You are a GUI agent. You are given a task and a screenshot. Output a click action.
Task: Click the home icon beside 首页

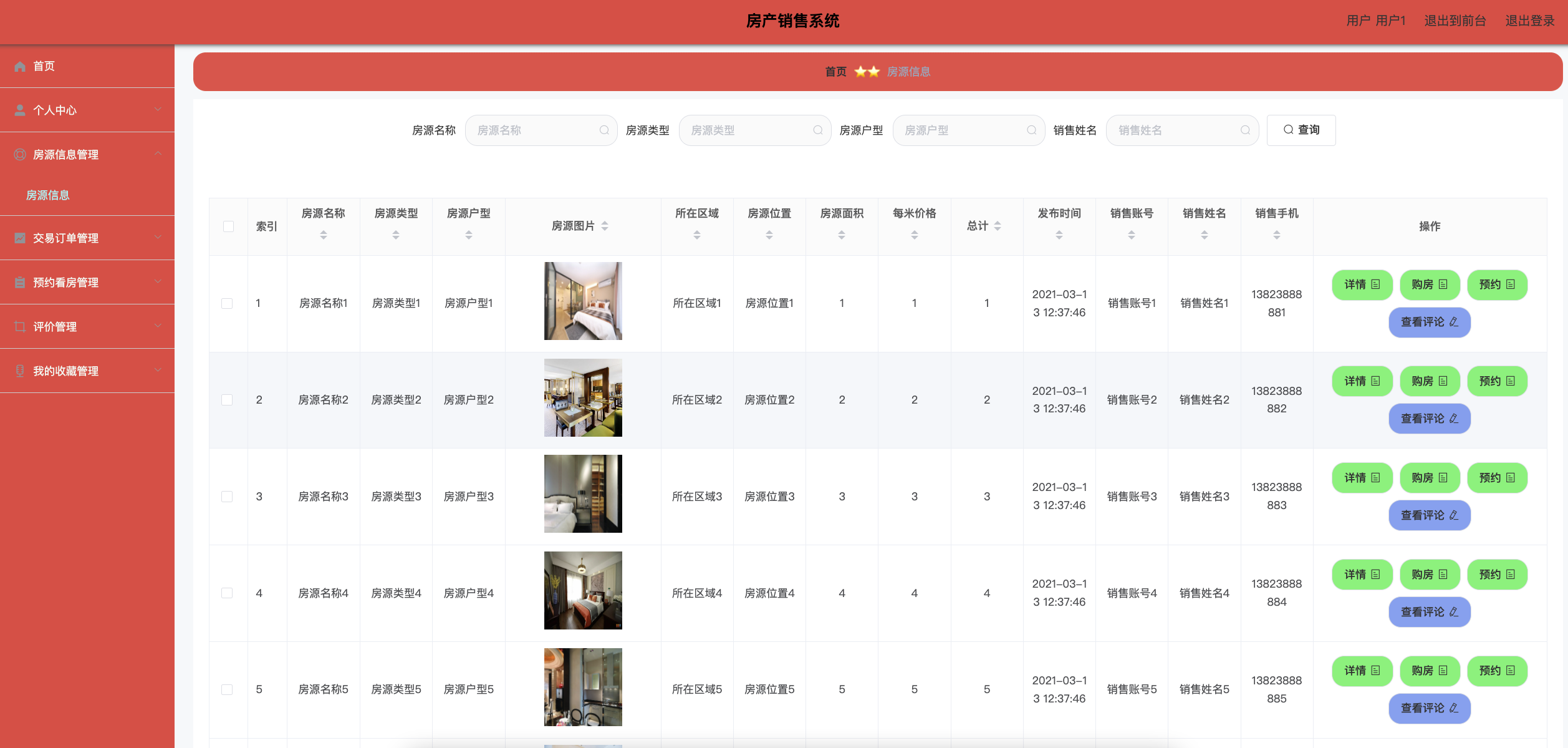point(20,66)
